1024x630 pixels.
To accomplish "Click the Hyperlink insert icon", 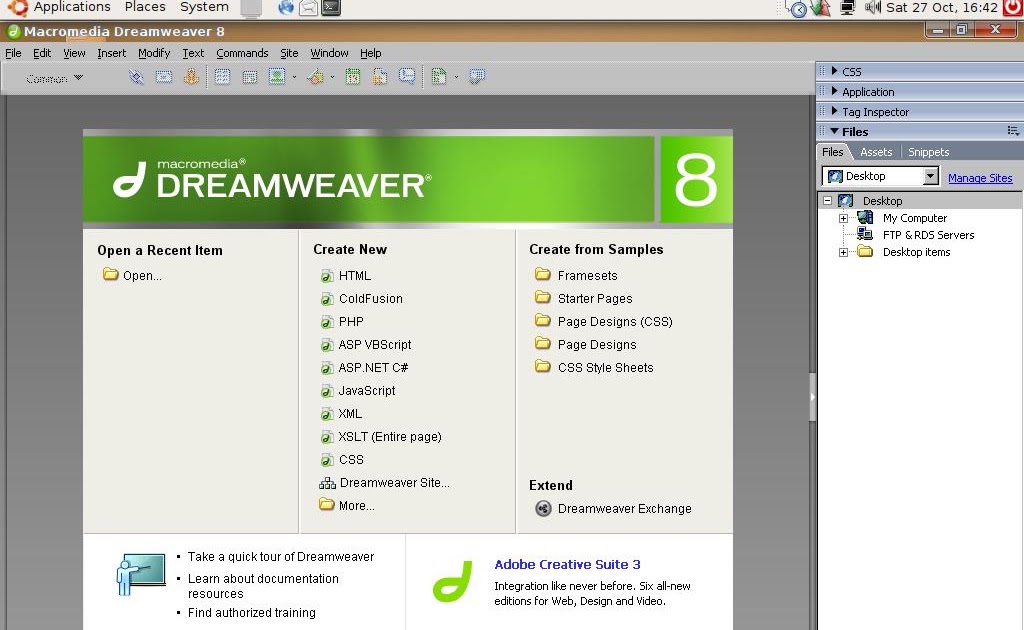I will pyautogui.click(x=136, y=77).
